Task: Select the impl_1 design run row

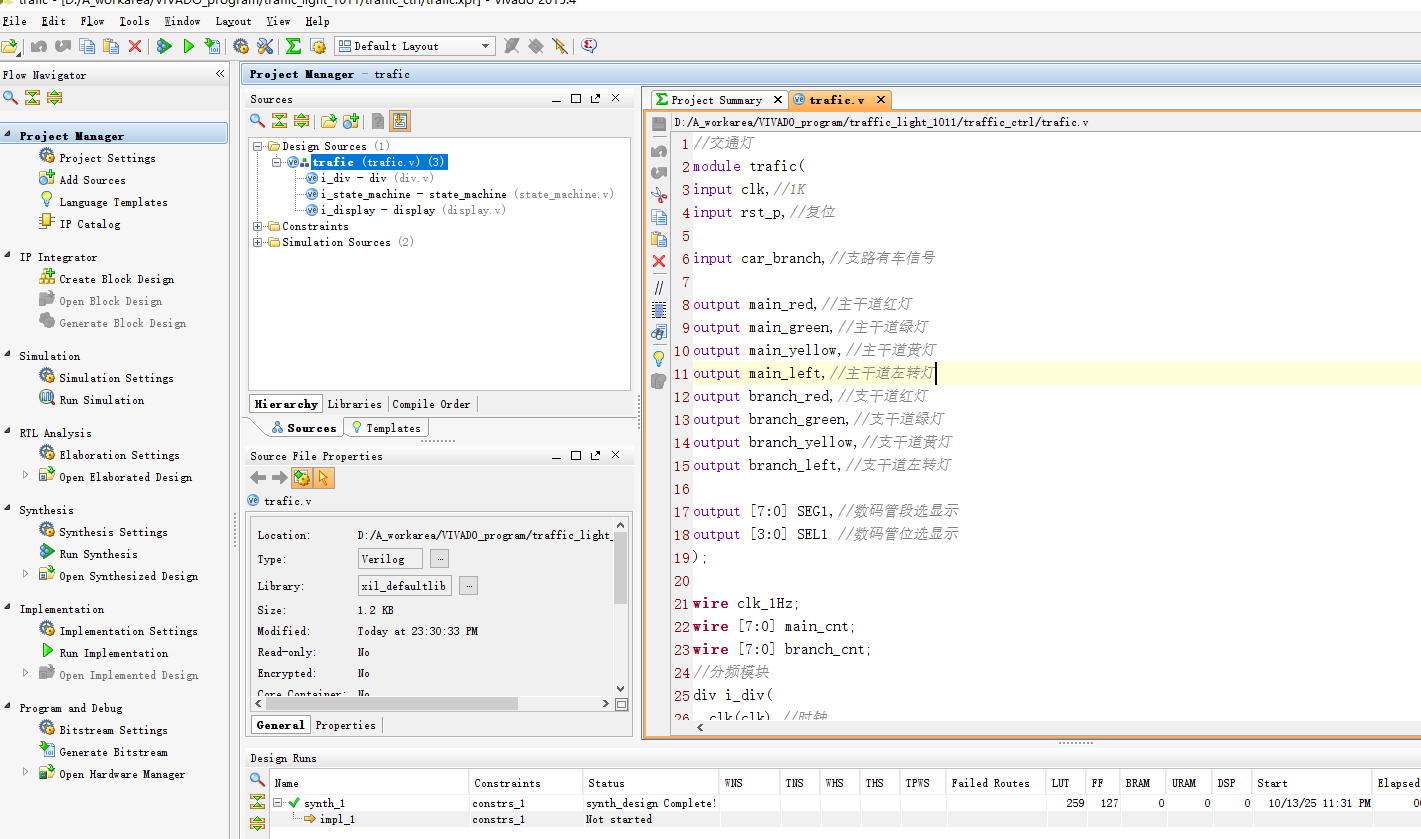Action: click(337, 819)
